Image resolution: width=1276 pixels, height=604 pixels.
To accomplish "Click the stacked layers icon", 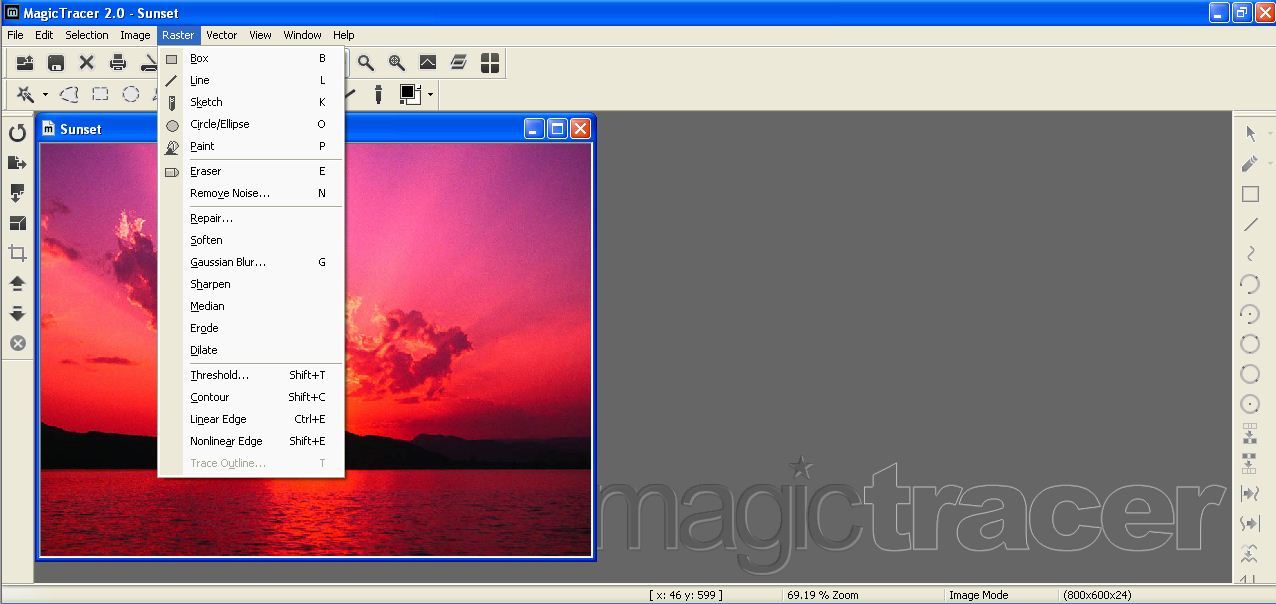I will 459,63.
